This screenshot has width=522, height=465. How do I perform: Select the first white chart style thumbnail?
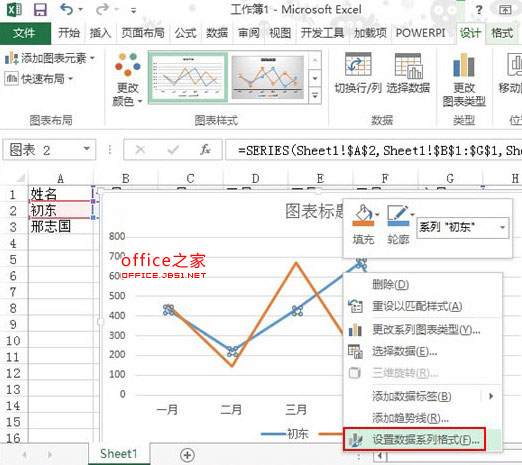(x=188, y=77)
